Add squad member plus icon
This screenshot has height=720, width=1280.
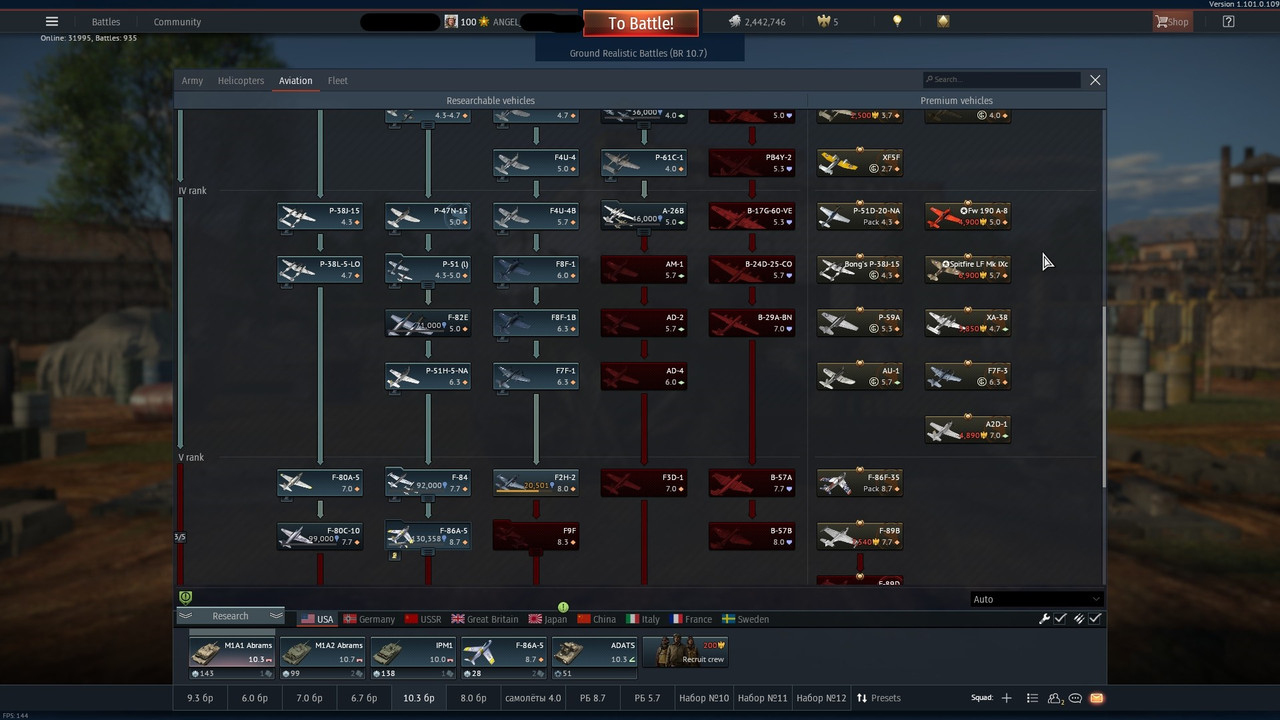(1007, 698)
